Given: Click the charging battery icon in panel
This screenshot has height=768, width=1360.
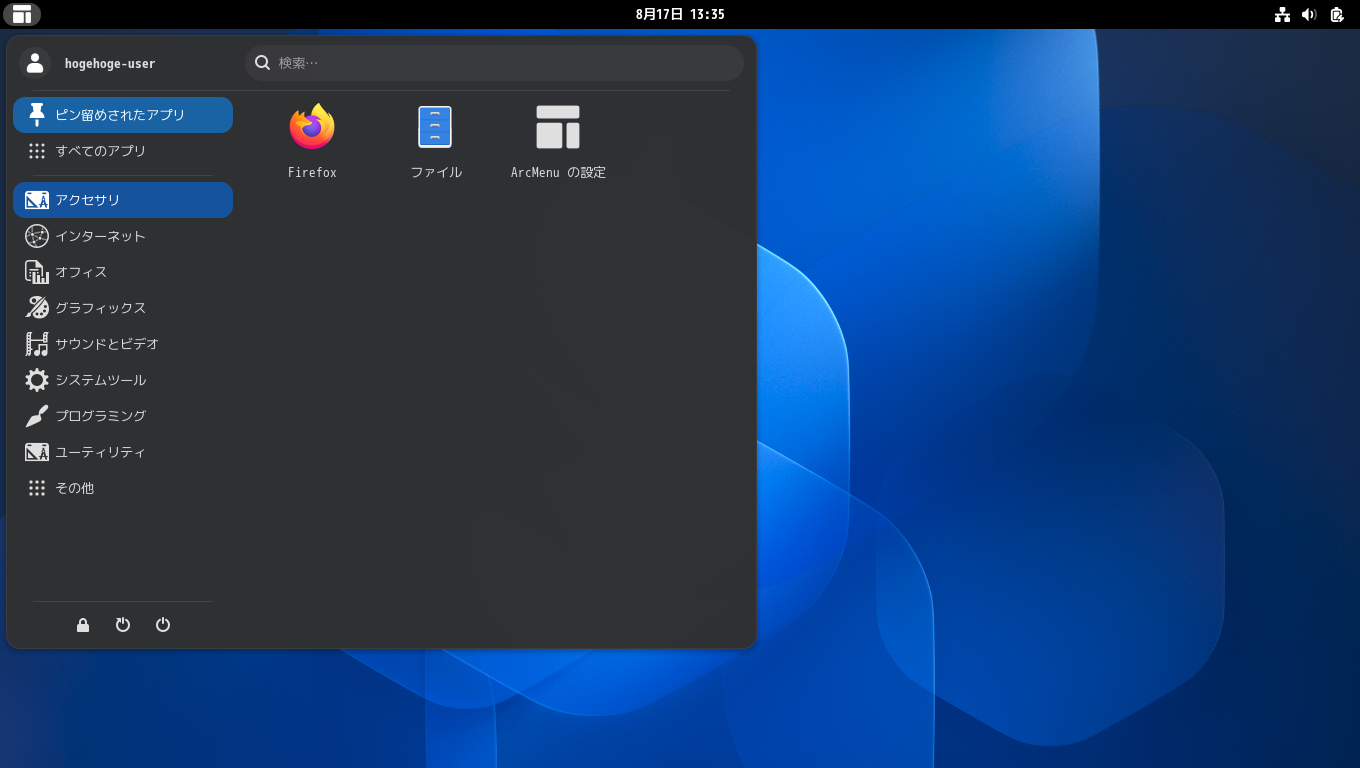Looking at the screenshot, I should tap(1337, 14).
